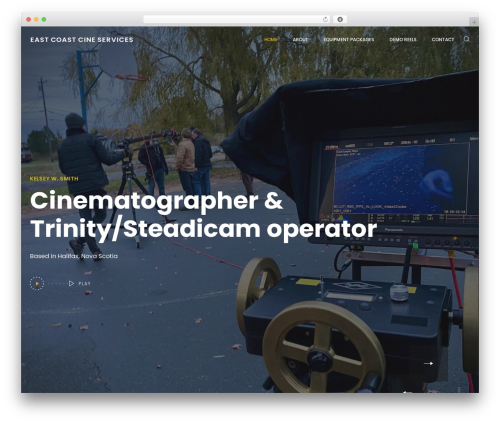
Task: Click the yellow circular play icon
Action: [37, 283]
